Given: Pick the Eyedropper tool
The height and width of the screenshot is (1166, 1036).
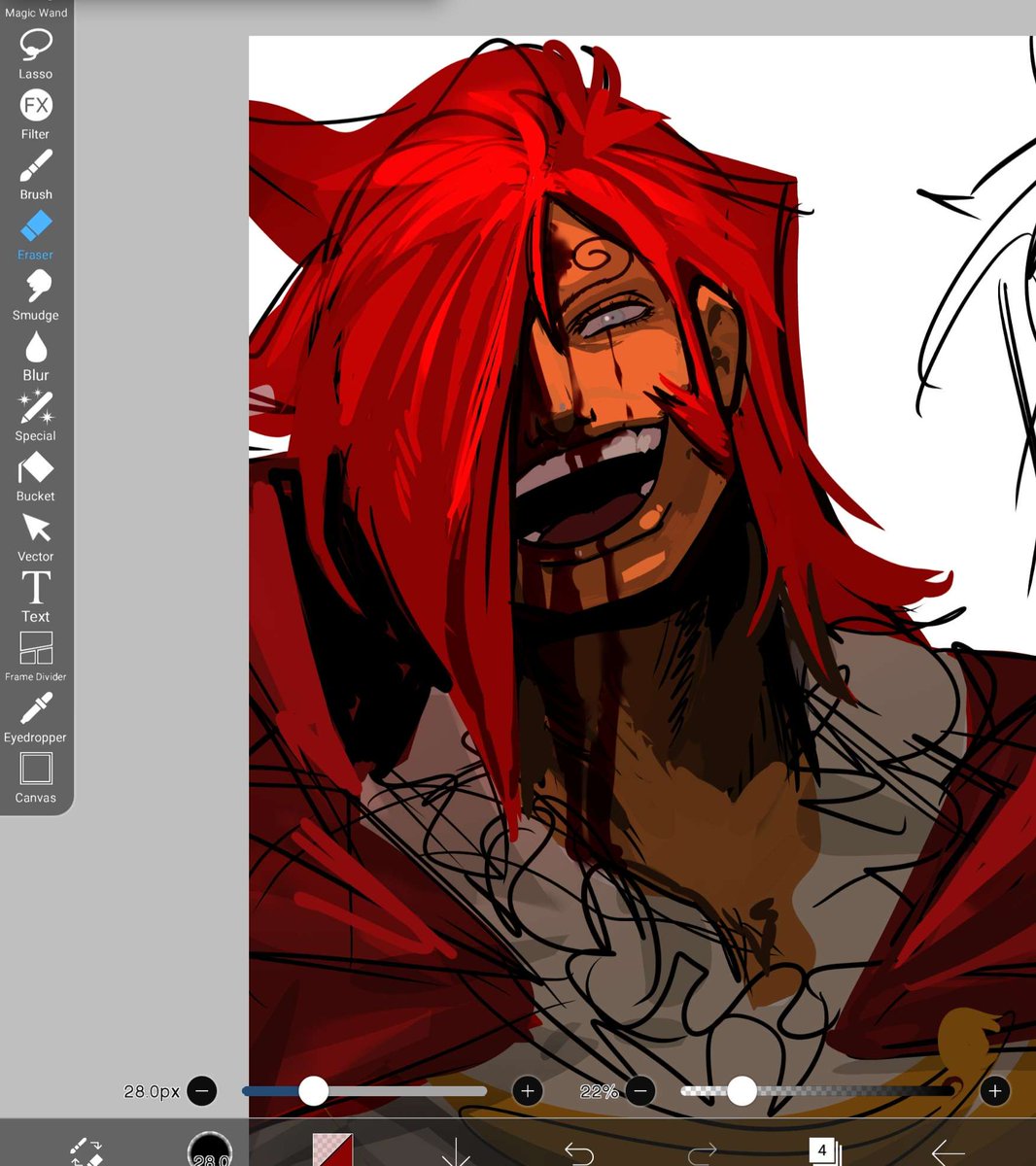Looking at the screenshot, I should point(35,717).
